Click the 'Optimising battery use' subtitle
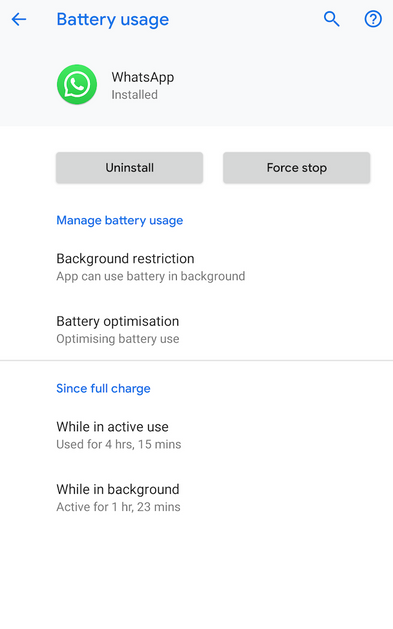This screenshot has width=393, height=629. [118, 339]
